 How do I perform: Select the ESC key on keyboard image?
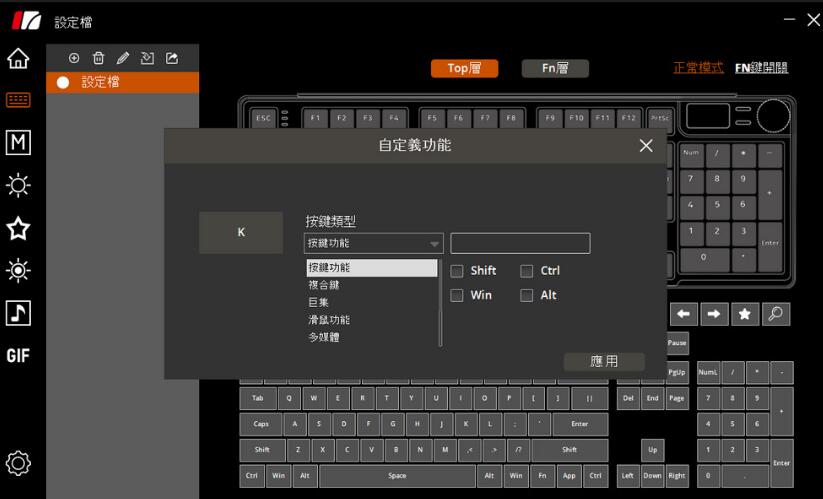(263, 118)
